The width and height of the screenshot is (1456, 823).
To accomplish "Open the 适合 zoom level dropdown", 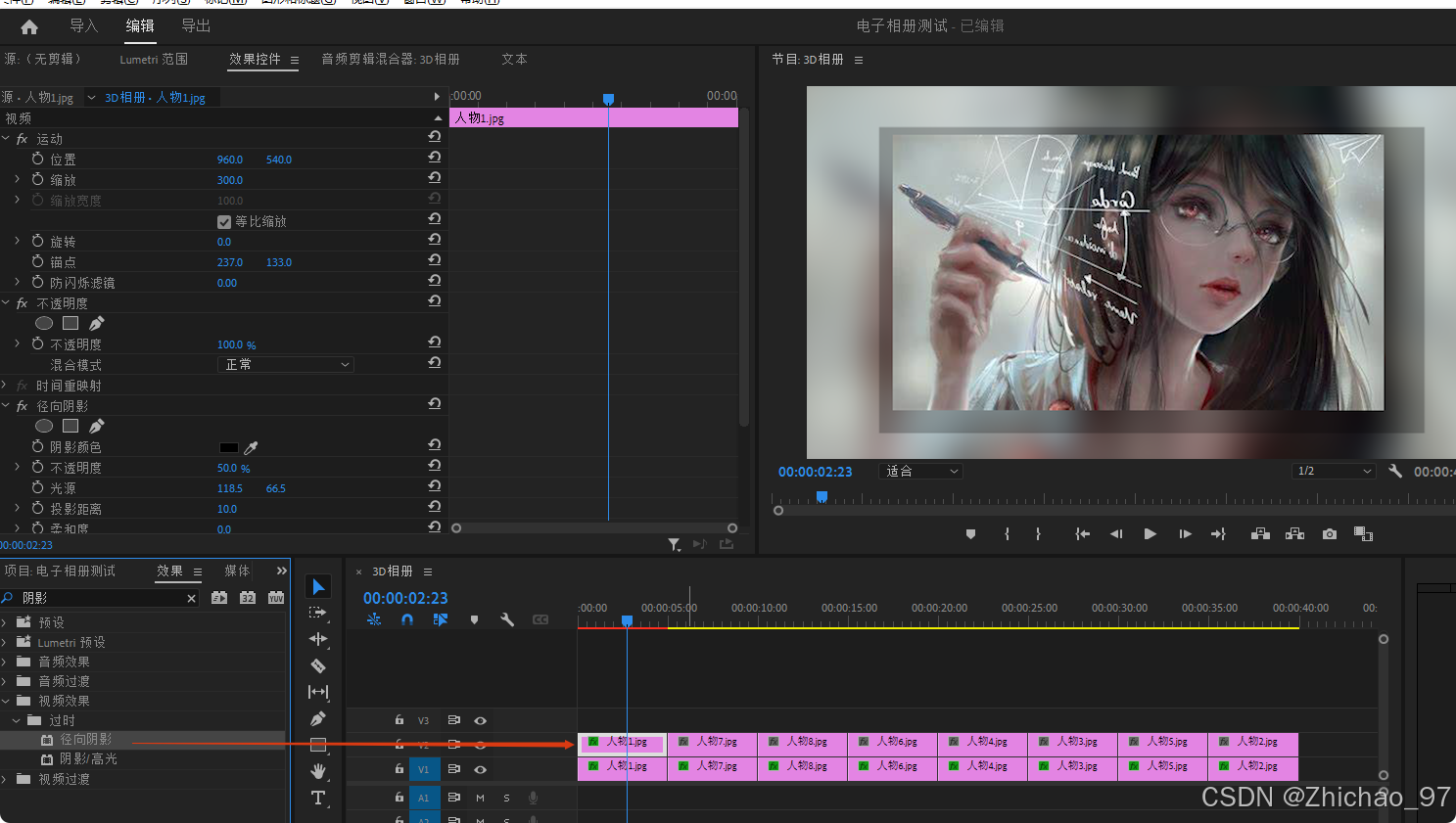I will point(920,472).
